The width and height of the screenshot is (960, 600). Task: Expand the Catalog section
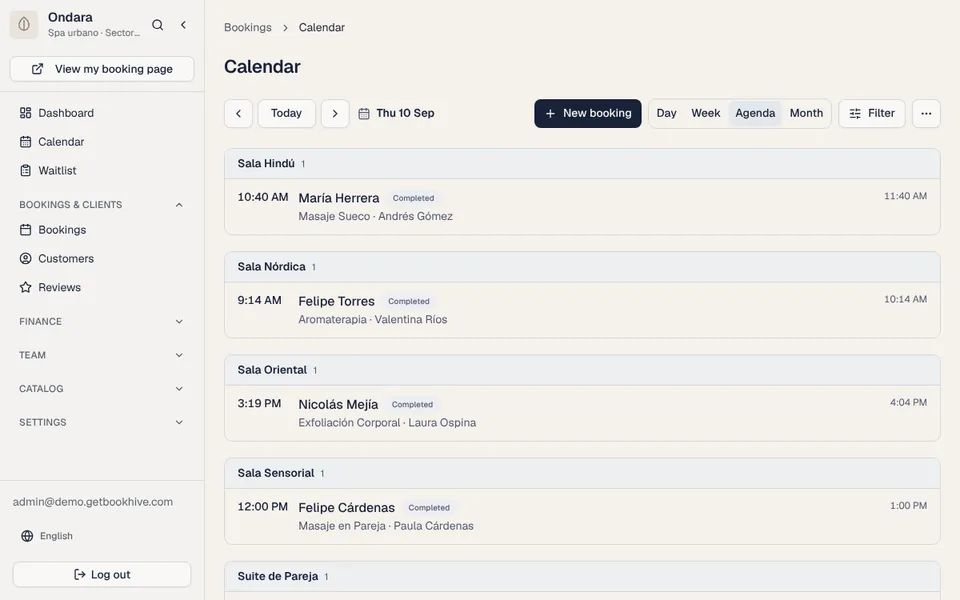click(x=102, y=389)
